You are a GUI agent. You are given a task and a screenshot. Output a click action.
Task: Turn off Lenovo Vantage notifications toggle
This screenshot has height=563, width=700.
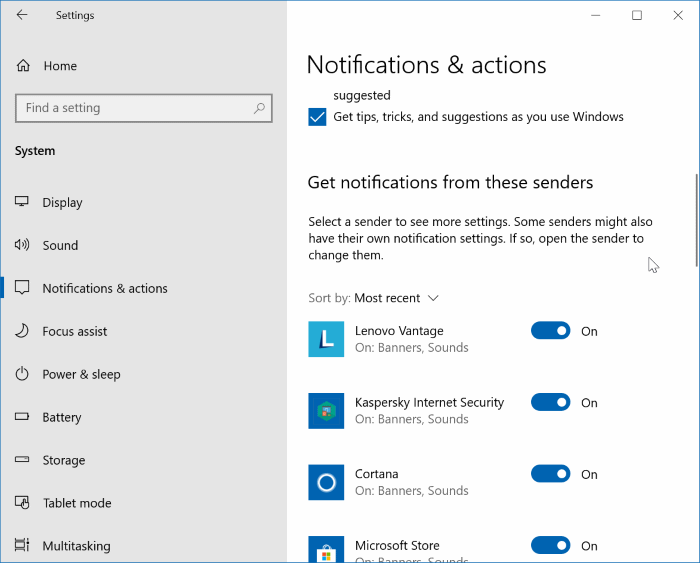tap(550, 331)
